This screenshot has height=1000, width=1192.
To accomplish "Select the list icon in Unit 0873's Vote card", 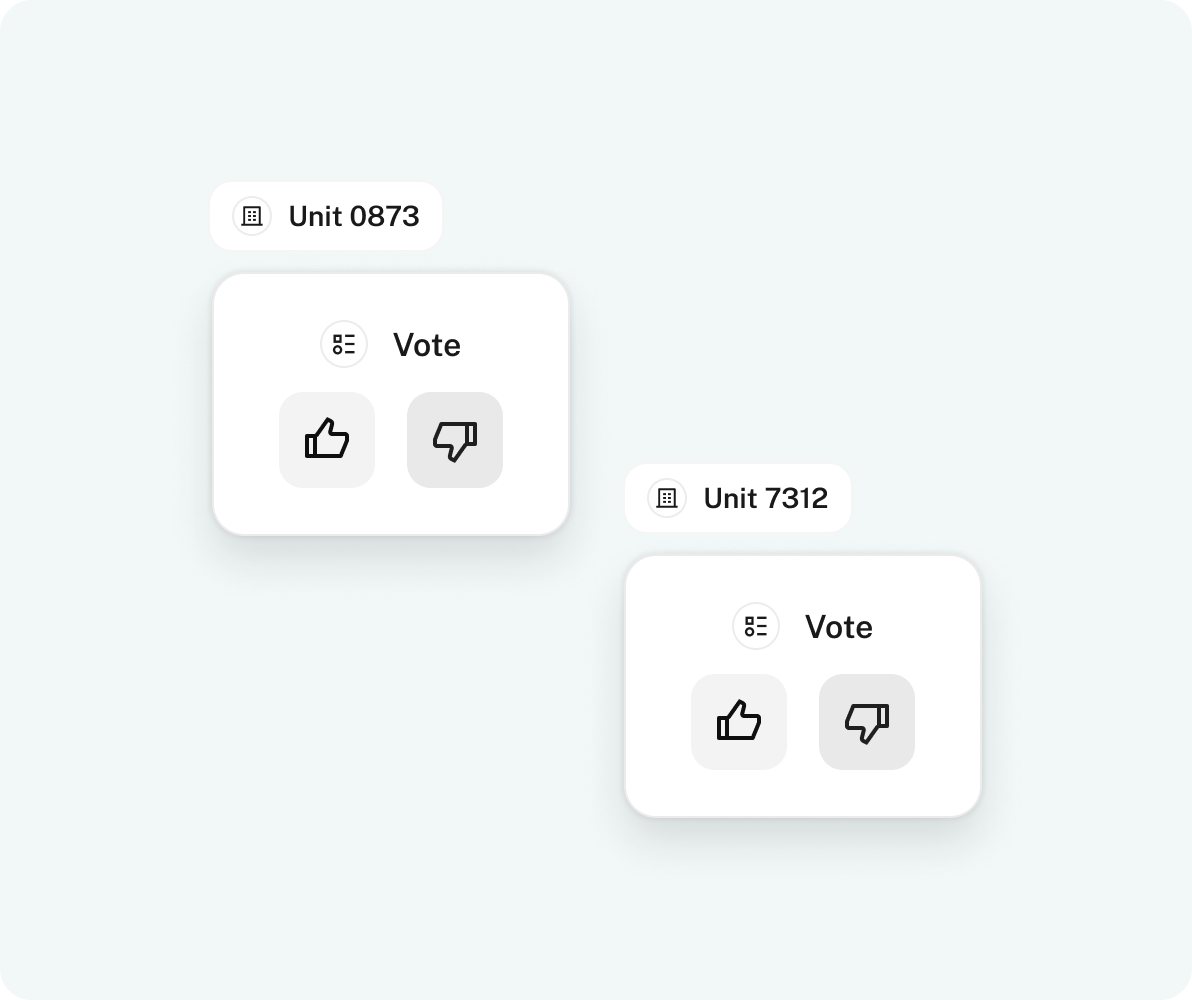I will click(x=344, y=344).
